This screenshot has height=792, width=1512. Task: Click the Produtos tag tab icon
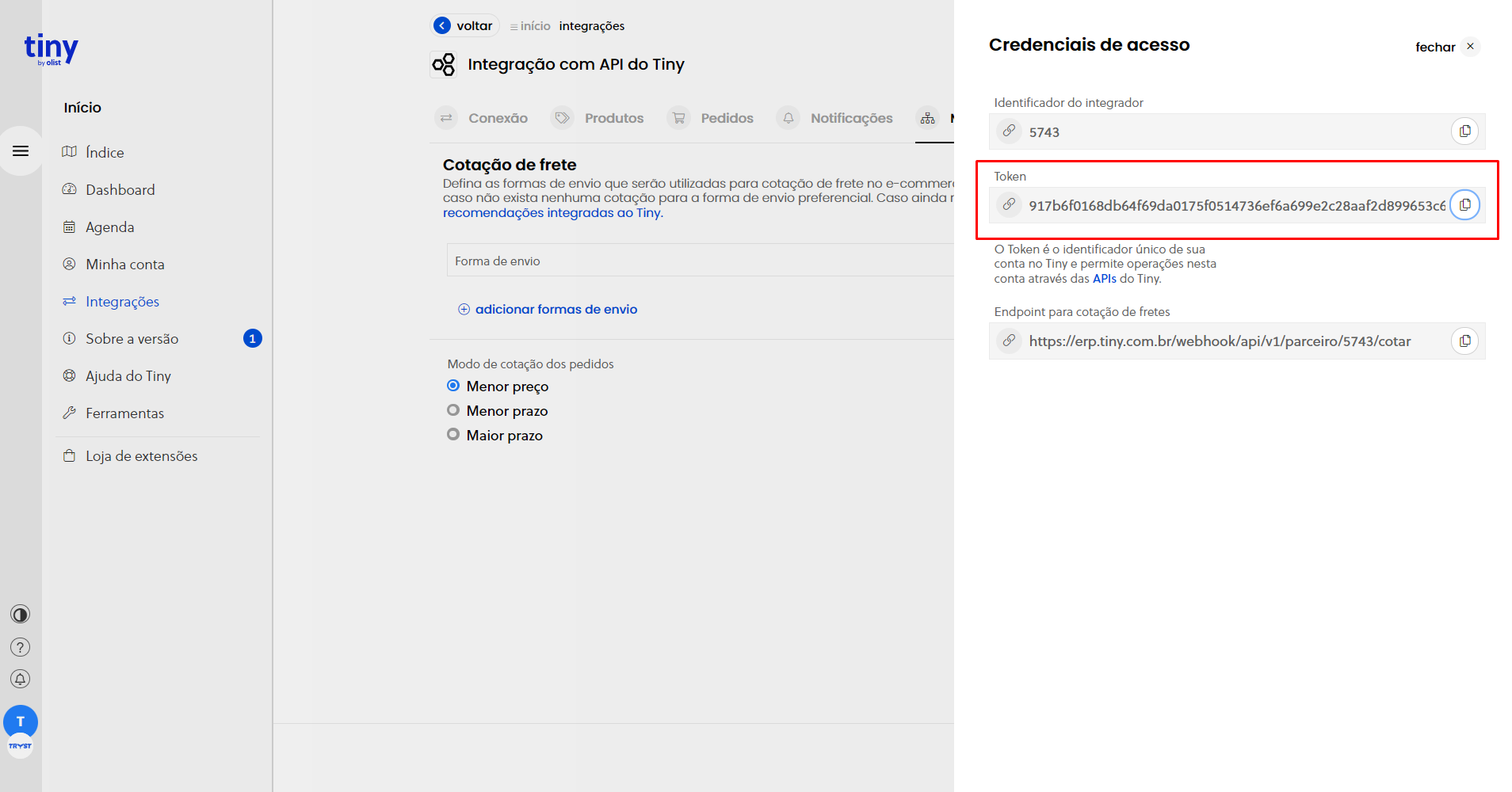(x=563, y=118)
